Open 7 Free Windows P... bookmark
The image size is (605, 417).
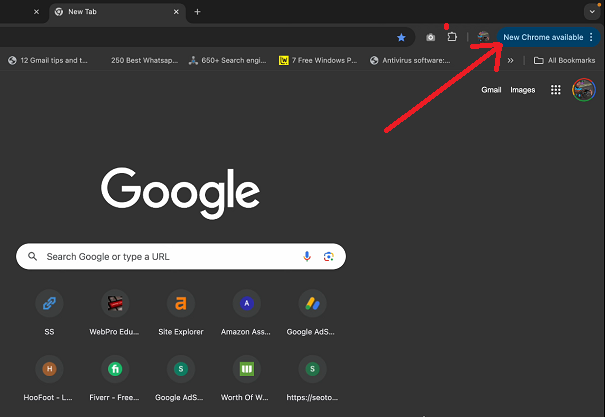pyautogui.click(x=318, y=61)
